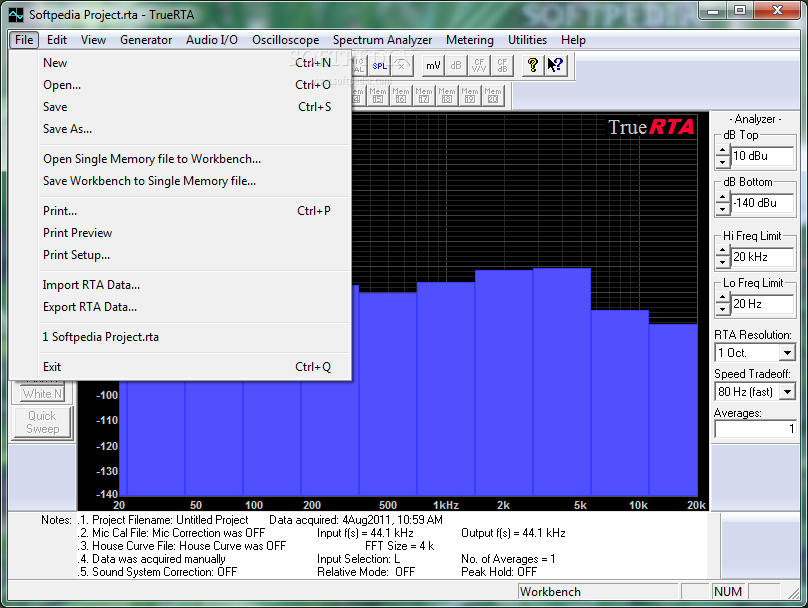Click the mV units toolbar button
This screenshot has height=608, width=808.
pos(433,65)
